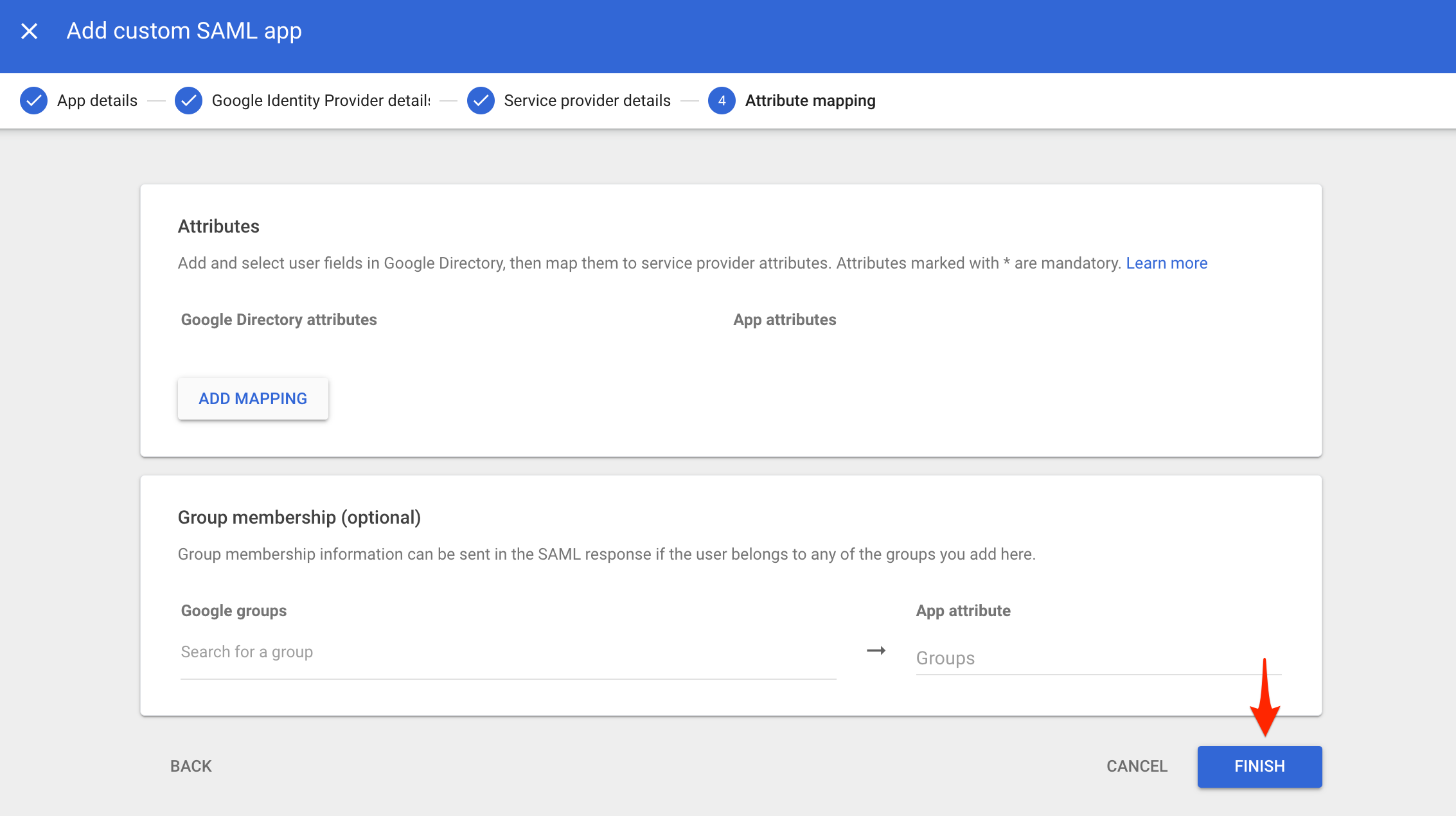Click the Group membership (optional) heading
The width and height of the screenshot is (1456, 816).
coord(299,517)
